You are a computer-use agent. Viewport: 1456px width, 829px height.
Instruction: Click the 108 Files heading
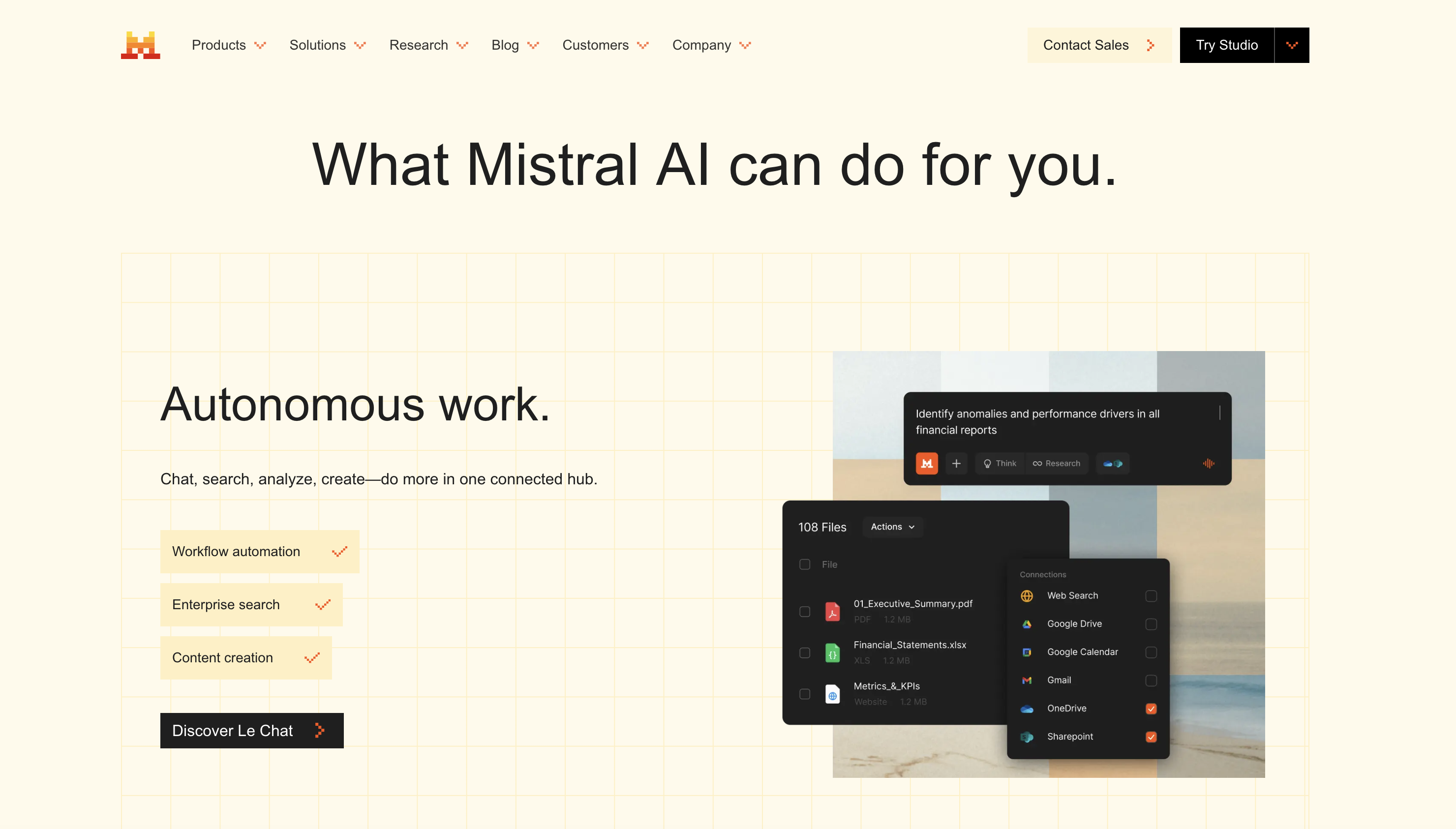coord(821,527)
